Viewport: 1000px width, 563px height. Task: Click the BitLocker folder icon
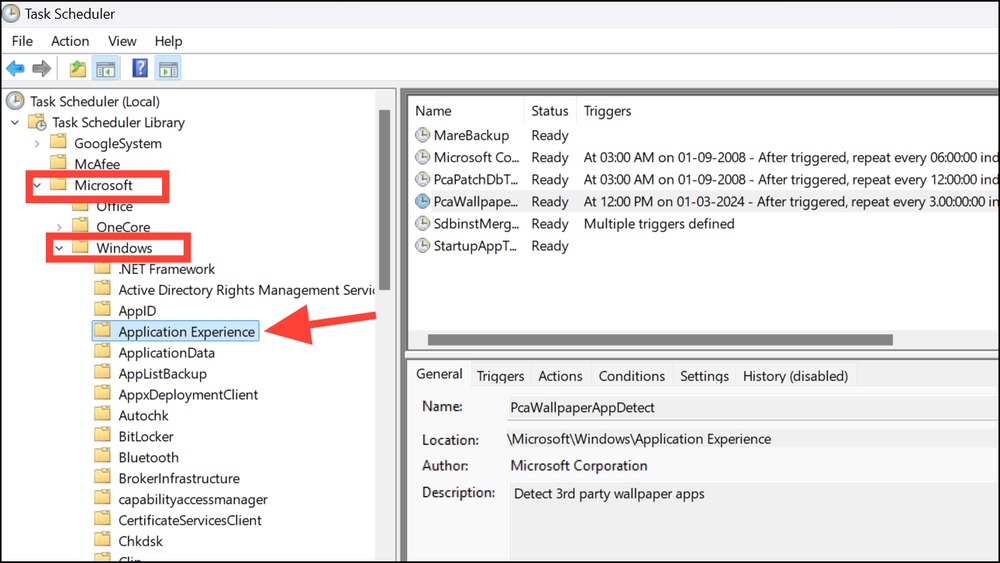pos(102,435)
